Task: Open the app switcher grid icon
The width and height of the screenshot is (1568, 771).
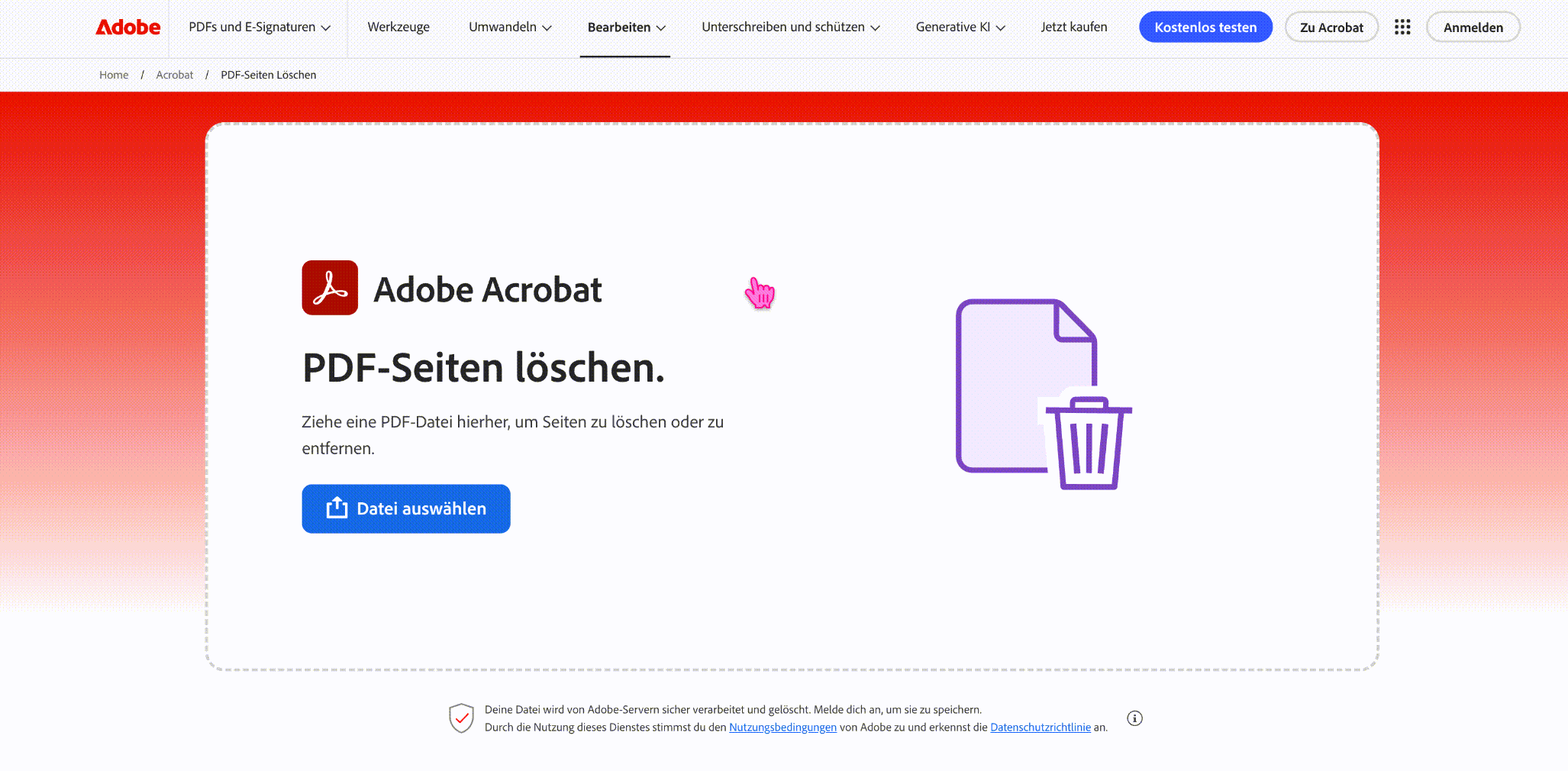Action: pyautogui.click(x=1402, y=27)
